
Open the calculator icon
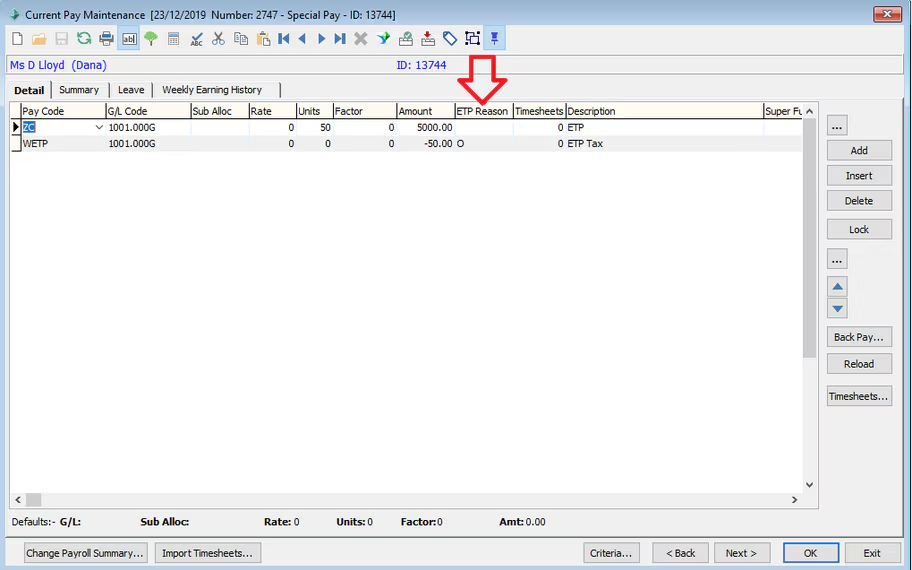pos(173,39)
